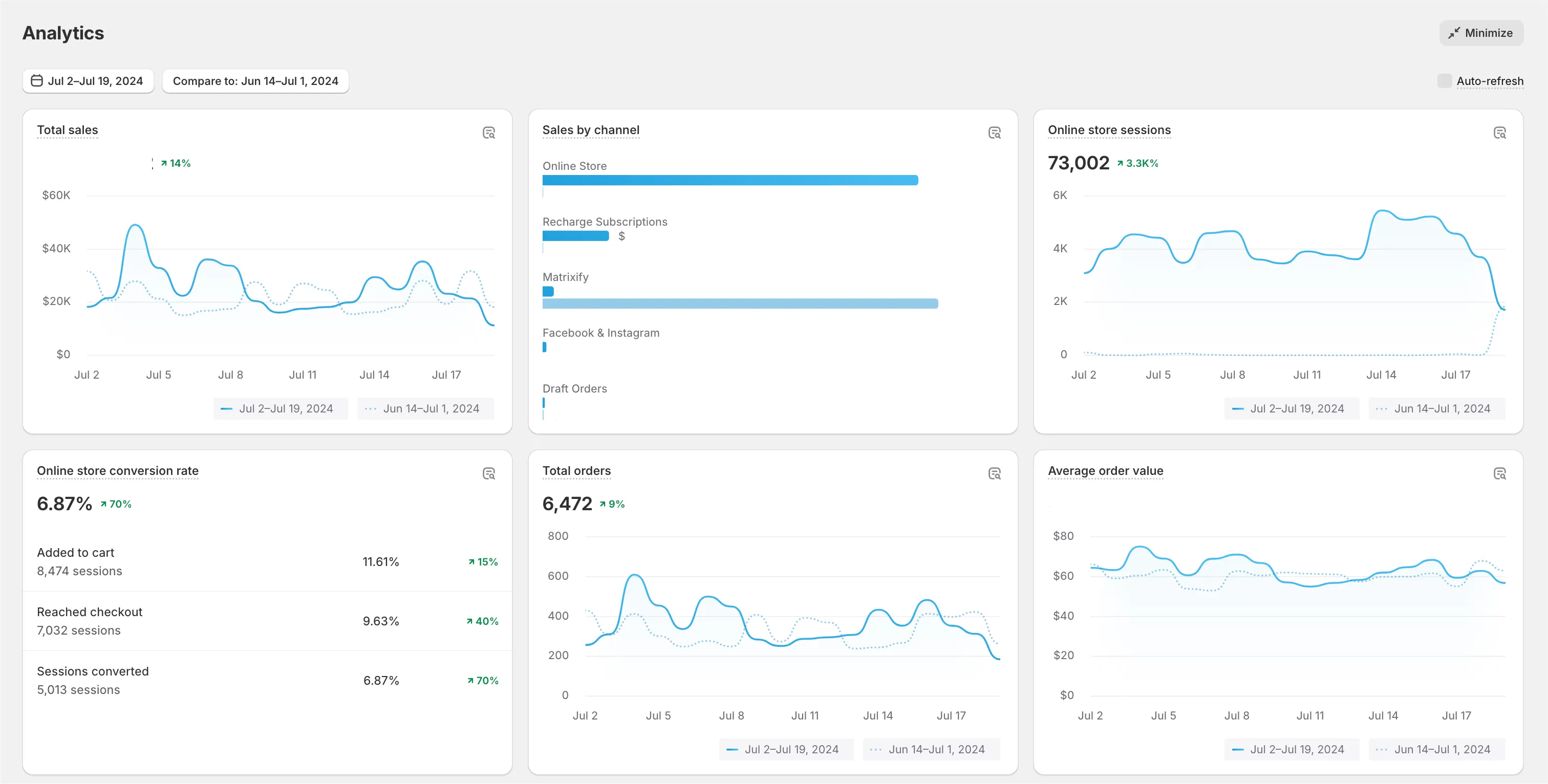Image resolution: width=1548 pixels, height=784 pixels.
Task: Toggle Jul 2–Jul 19 legend in Total sales
Action: (281, 408)
